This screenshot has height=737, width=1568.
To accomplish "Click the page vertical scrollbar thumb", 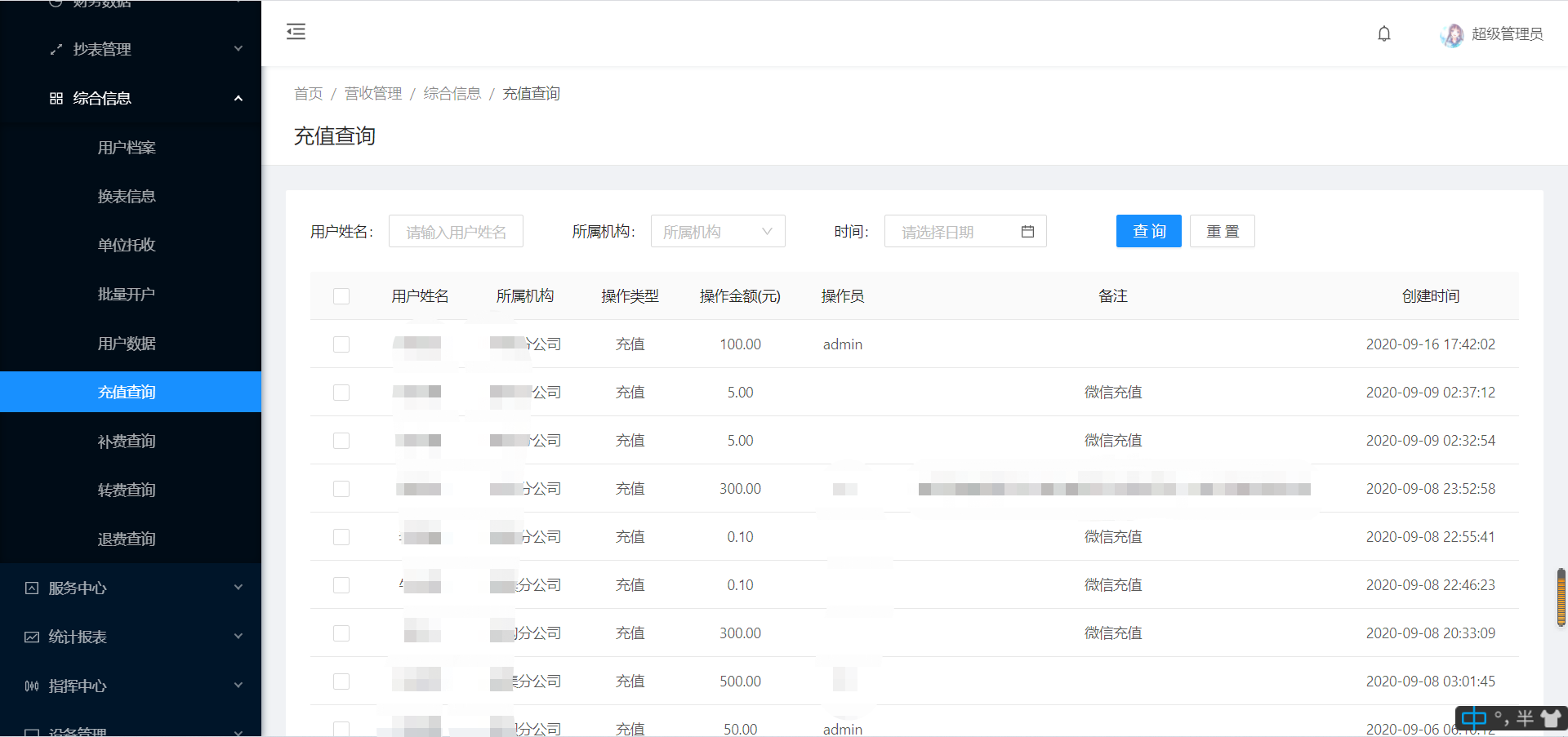I will click(x=1561, y=597).
